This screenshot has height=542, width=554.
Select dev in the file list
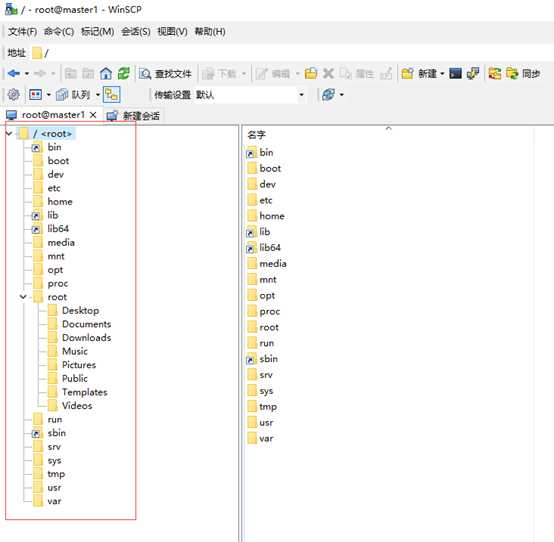(267, 184)
